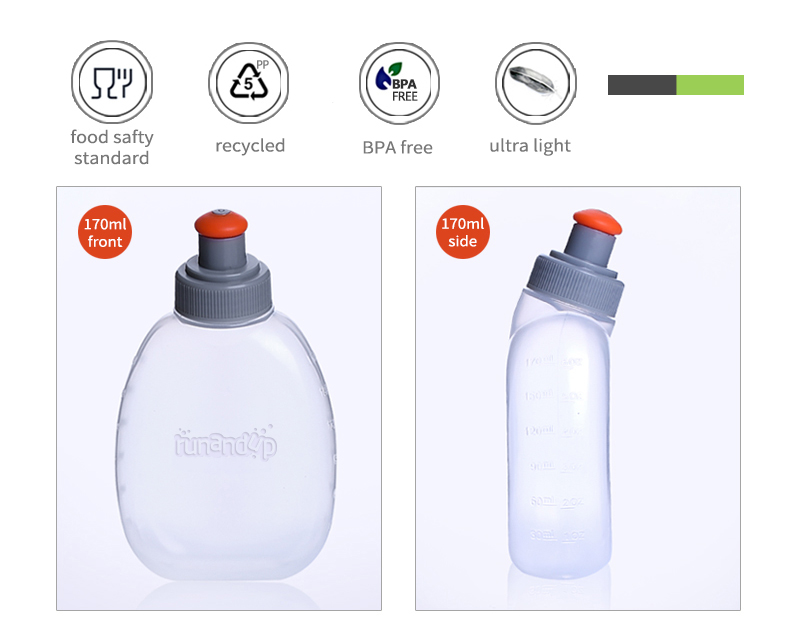
Task: Click the 'food safty standard' label
Action: [x=112, y=147]
